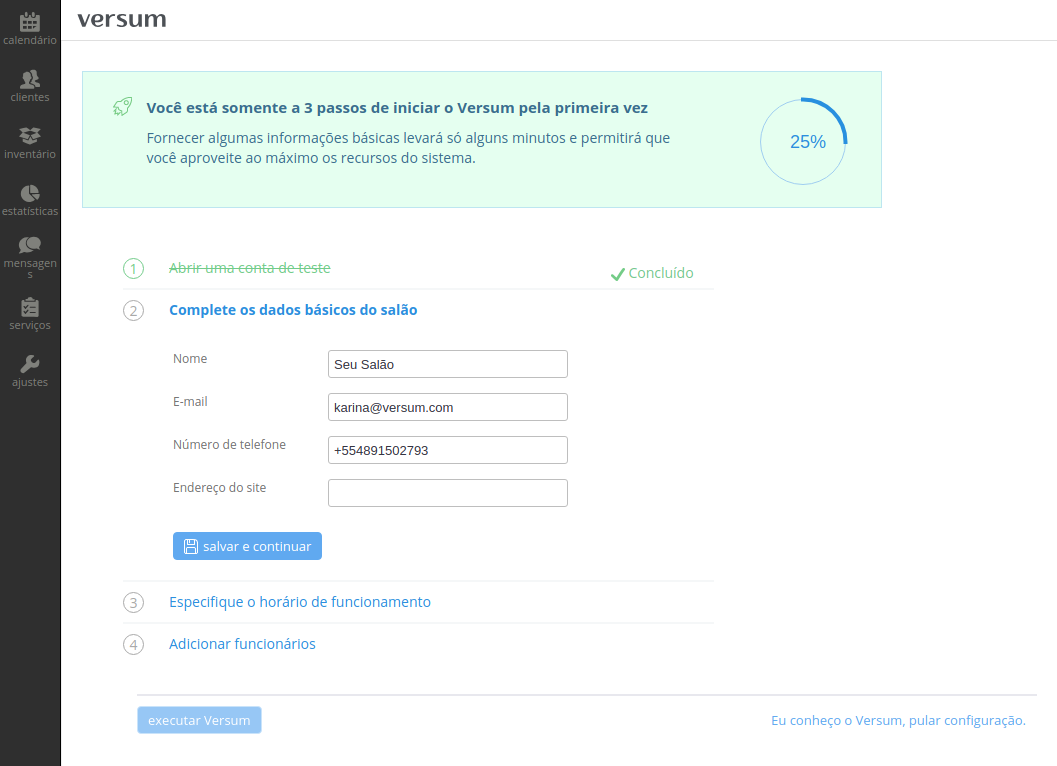Image resolution: width=1057 pixels, height=766 pixels.
Task: Click the rocket icon in banner
Action: (123, 107)
